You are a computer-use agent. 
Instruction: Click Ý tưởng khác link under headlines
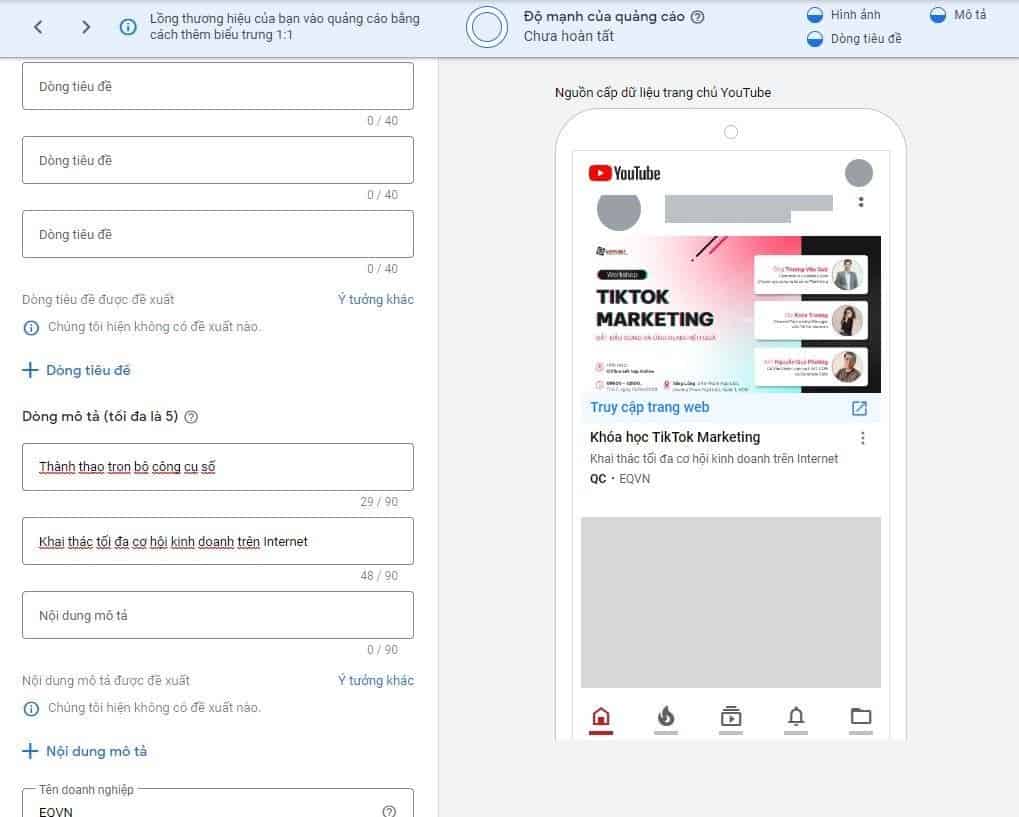pos(375,299)
